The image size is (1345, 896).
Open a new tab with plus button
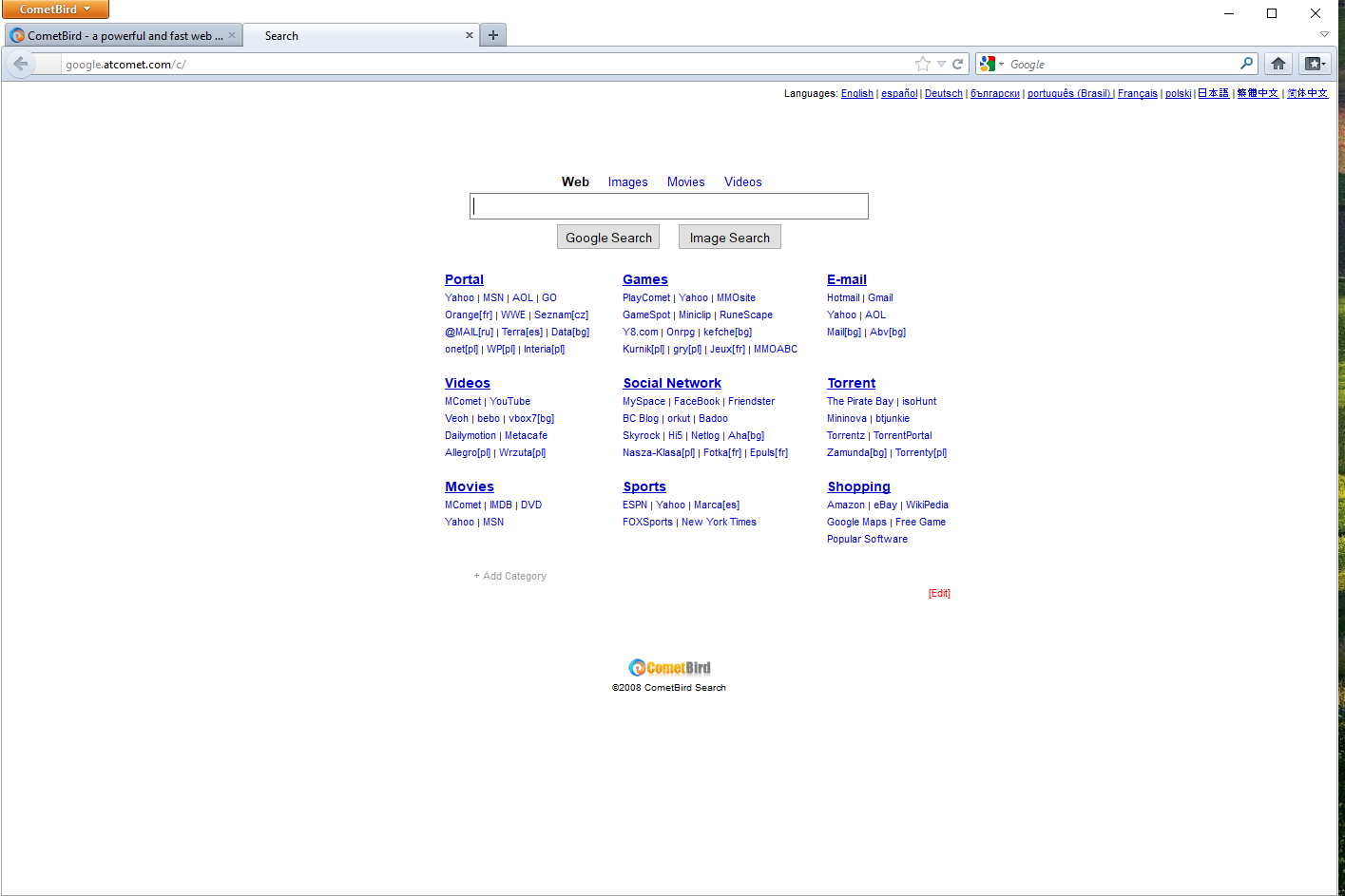point(492,35)
